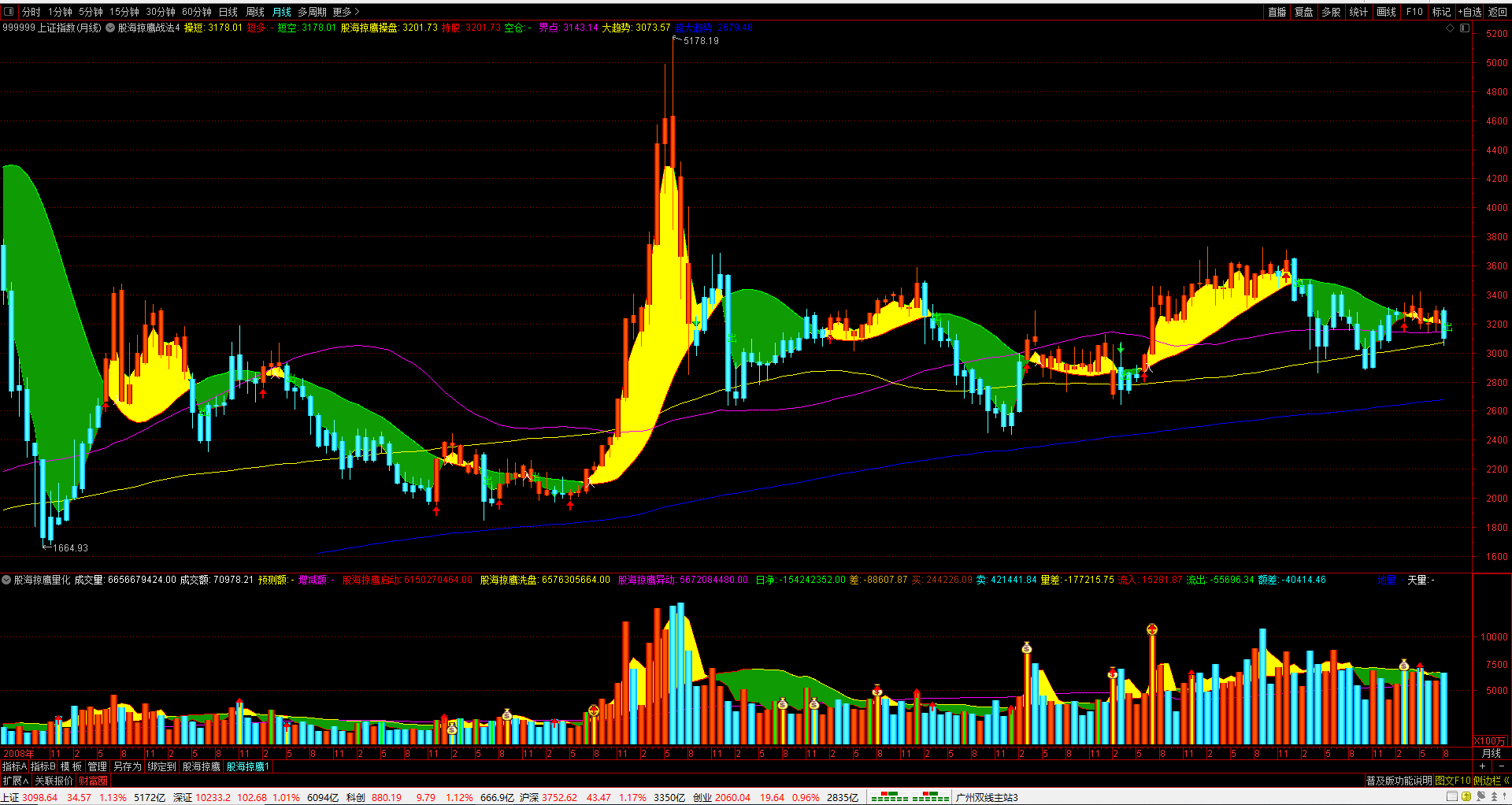Click the 绑定到 bind option
Image resolution: width=1512 pixels, height=805 pixels.
pos(161,766)
